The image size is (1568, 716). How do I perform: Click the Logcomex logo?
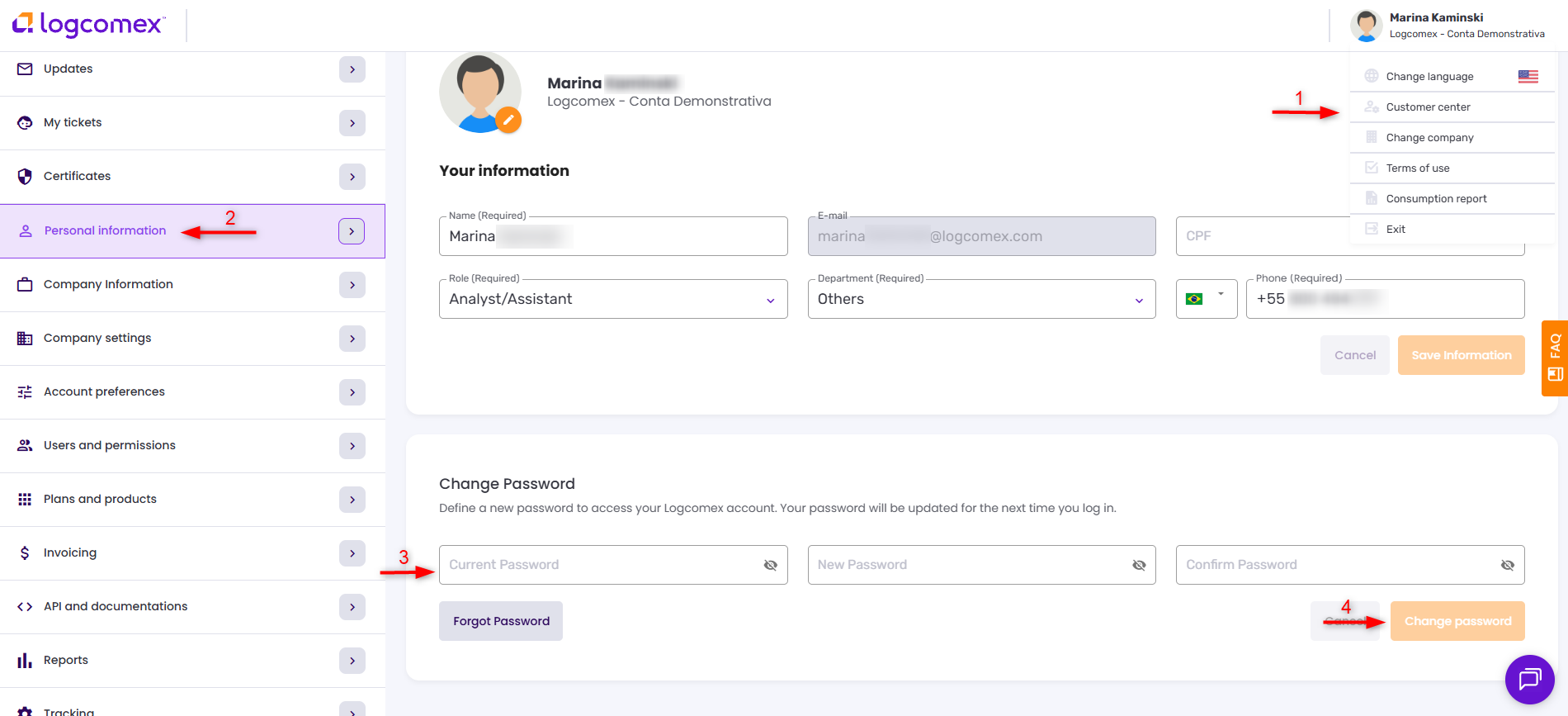[x=89, y=25]
